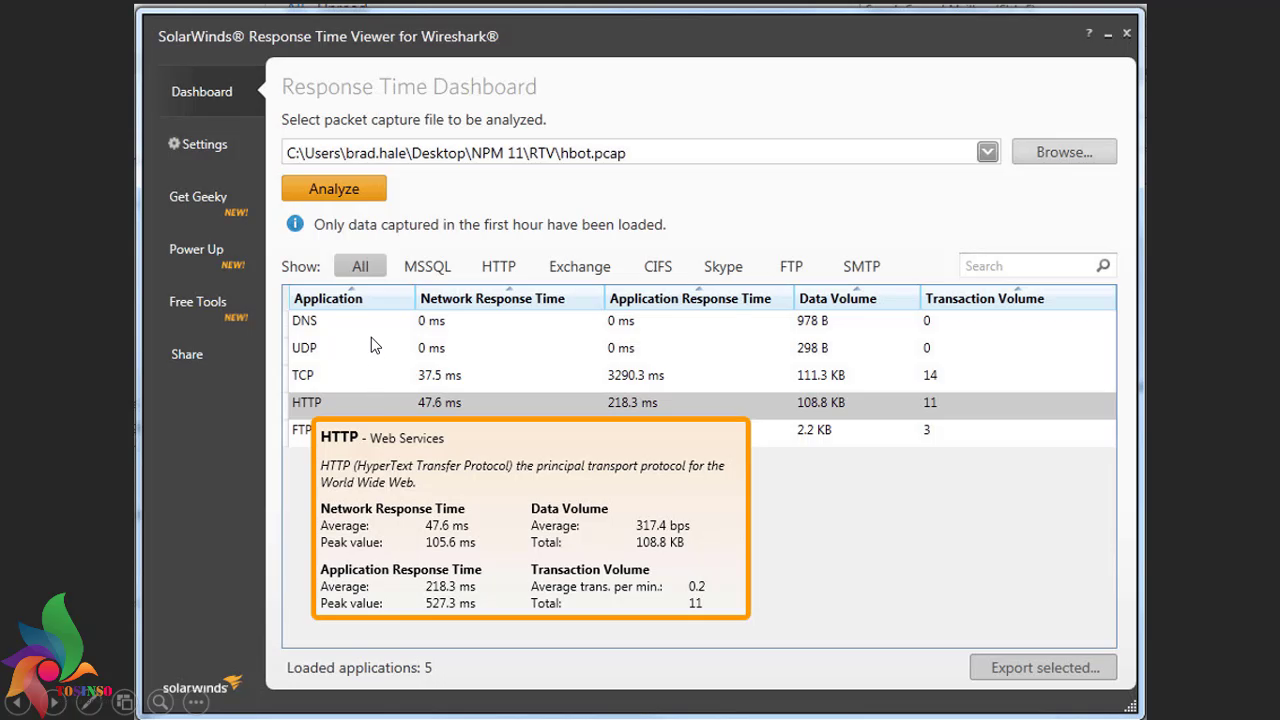Image resolution: width=1280 pixels, height=720 pixels.
Task: Show only Exchange applications
Action: click(x=579, y=266)
